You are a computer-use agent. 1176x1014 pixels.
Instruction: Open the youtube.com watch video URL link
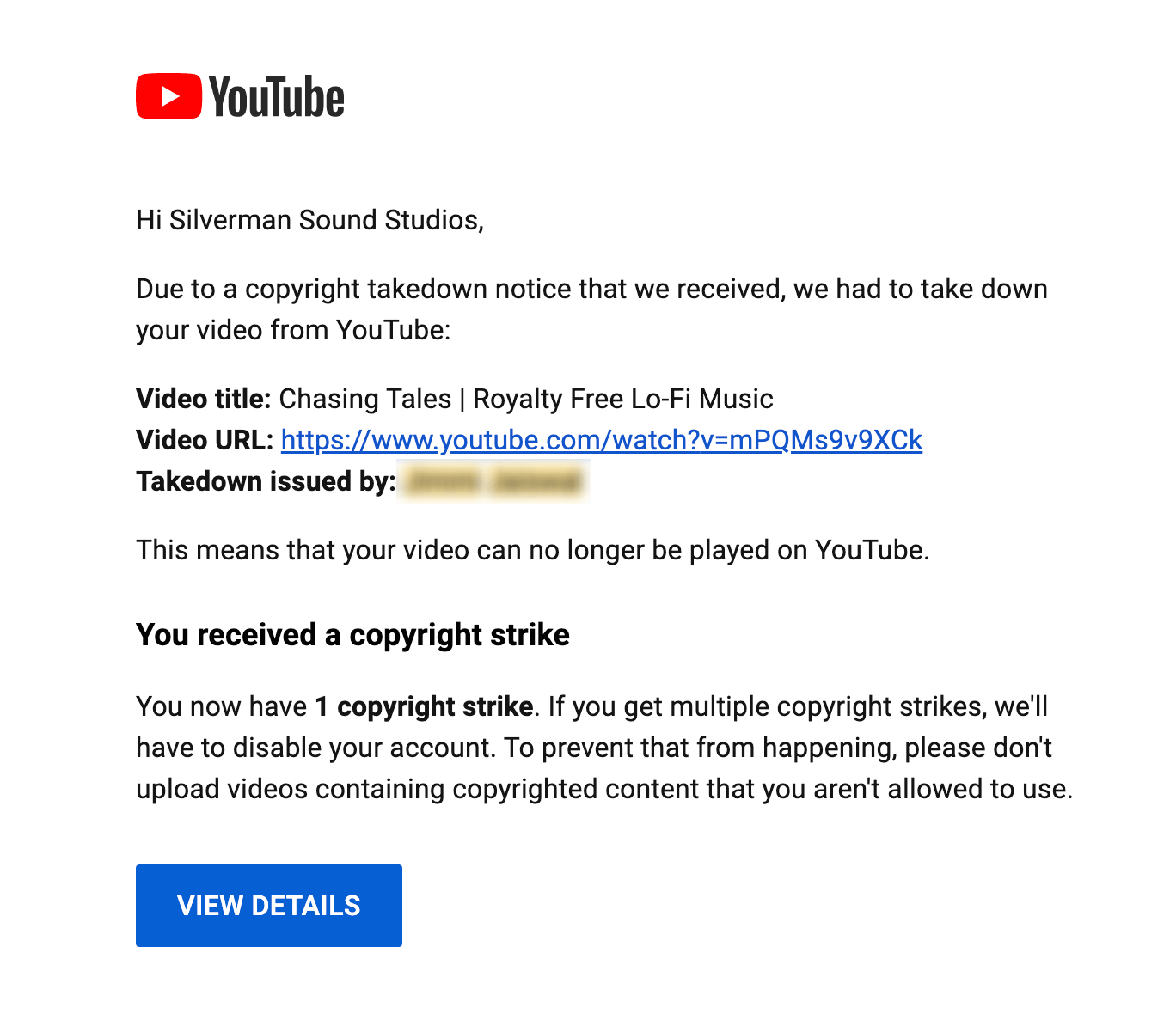[x=601, y=440]
